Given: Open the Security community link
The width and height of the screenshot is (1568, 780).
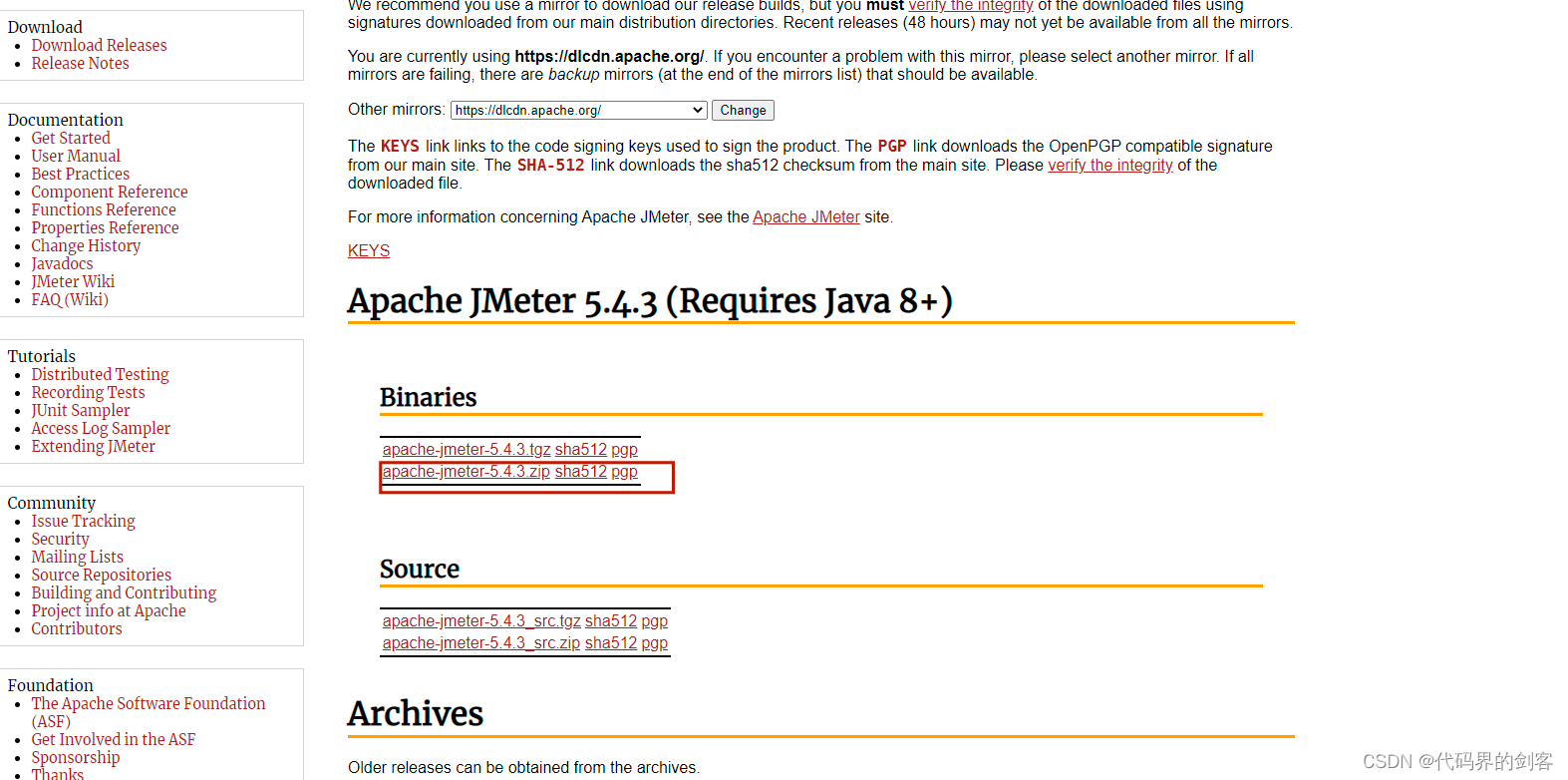Looking at the screenshot, I should (x=60, y=539).
